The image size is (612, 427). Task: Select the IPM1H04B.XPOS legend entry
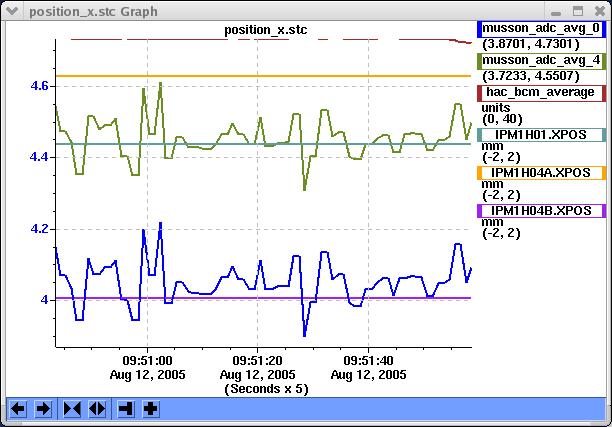click(x=541, y=211)
